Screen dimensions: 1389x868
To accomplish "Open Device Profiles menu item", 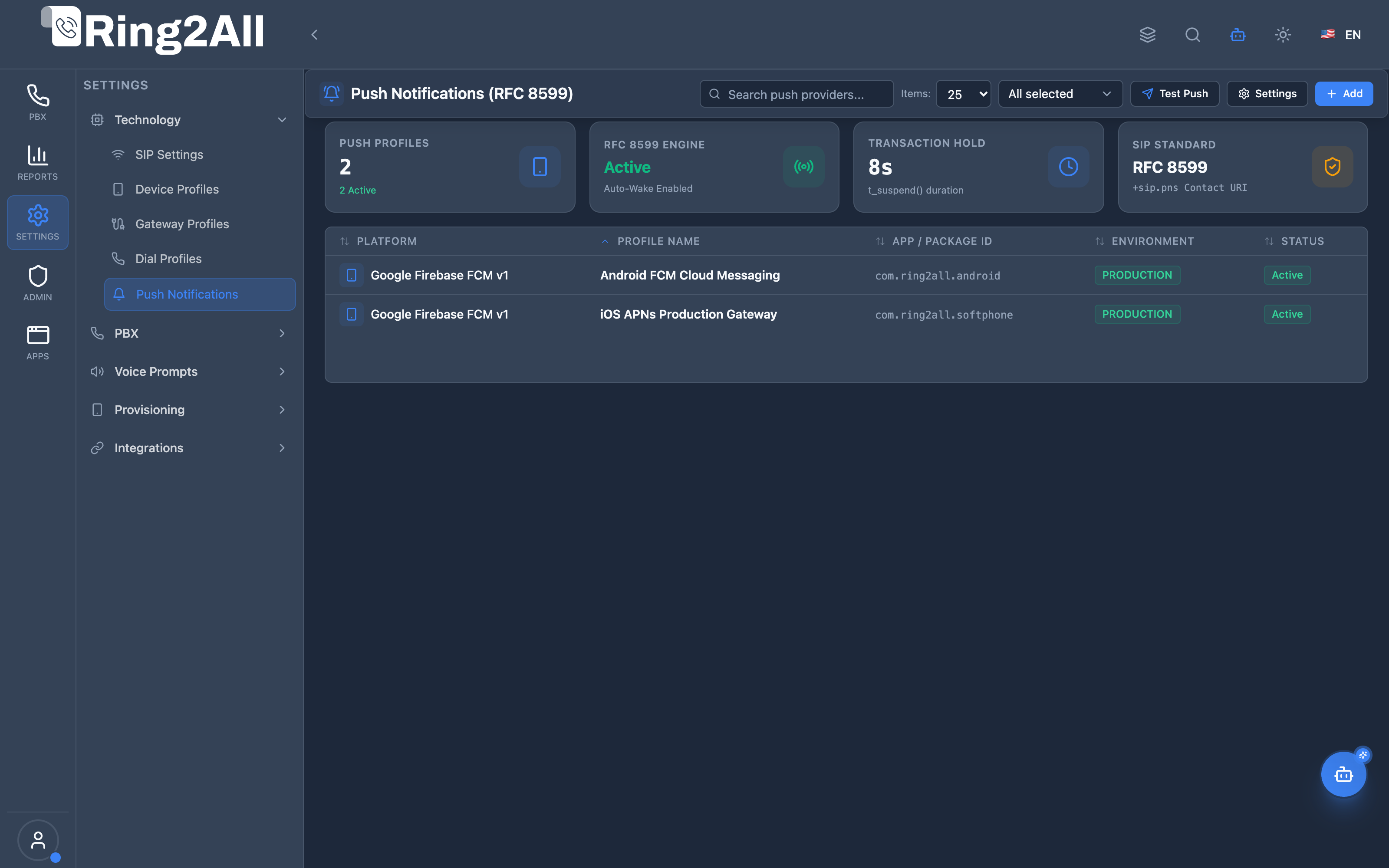I will [199, 189].
